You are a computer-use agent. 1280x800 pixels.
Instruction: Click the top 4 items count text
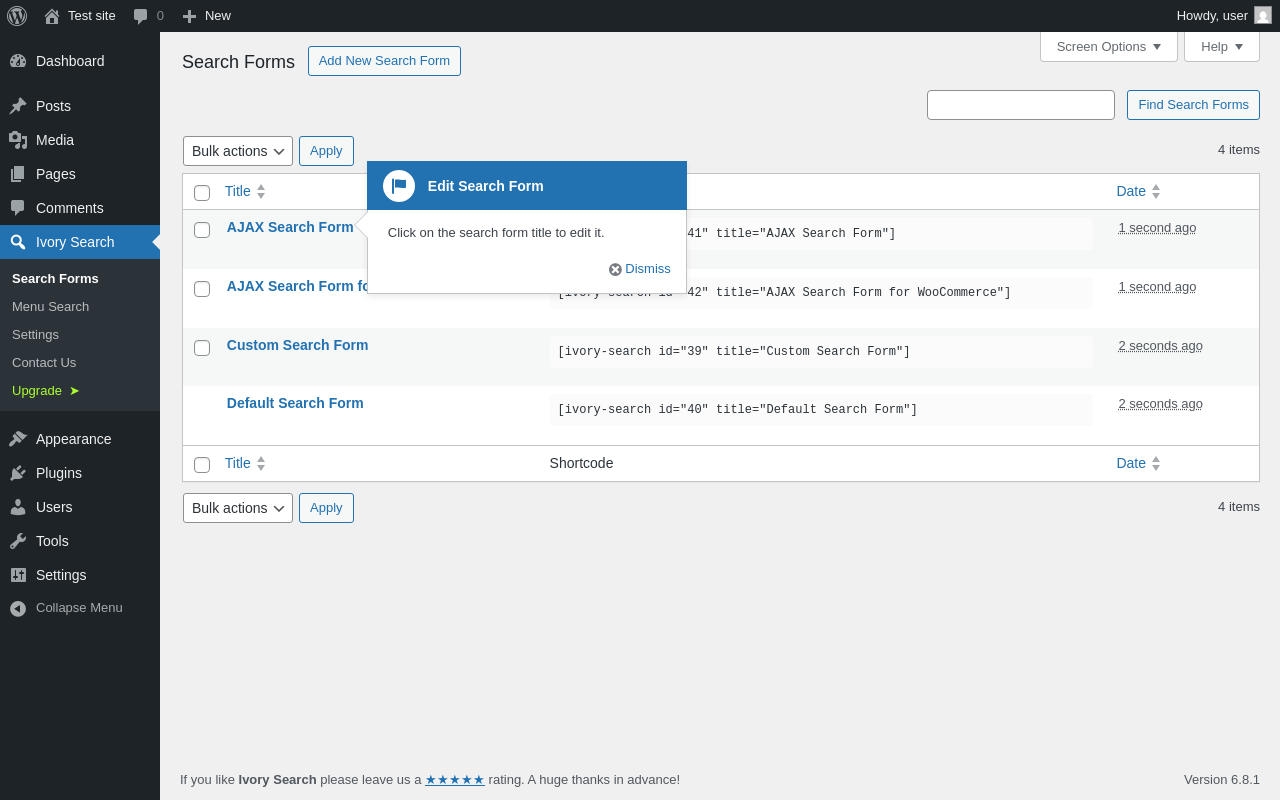click(1239, 149)
